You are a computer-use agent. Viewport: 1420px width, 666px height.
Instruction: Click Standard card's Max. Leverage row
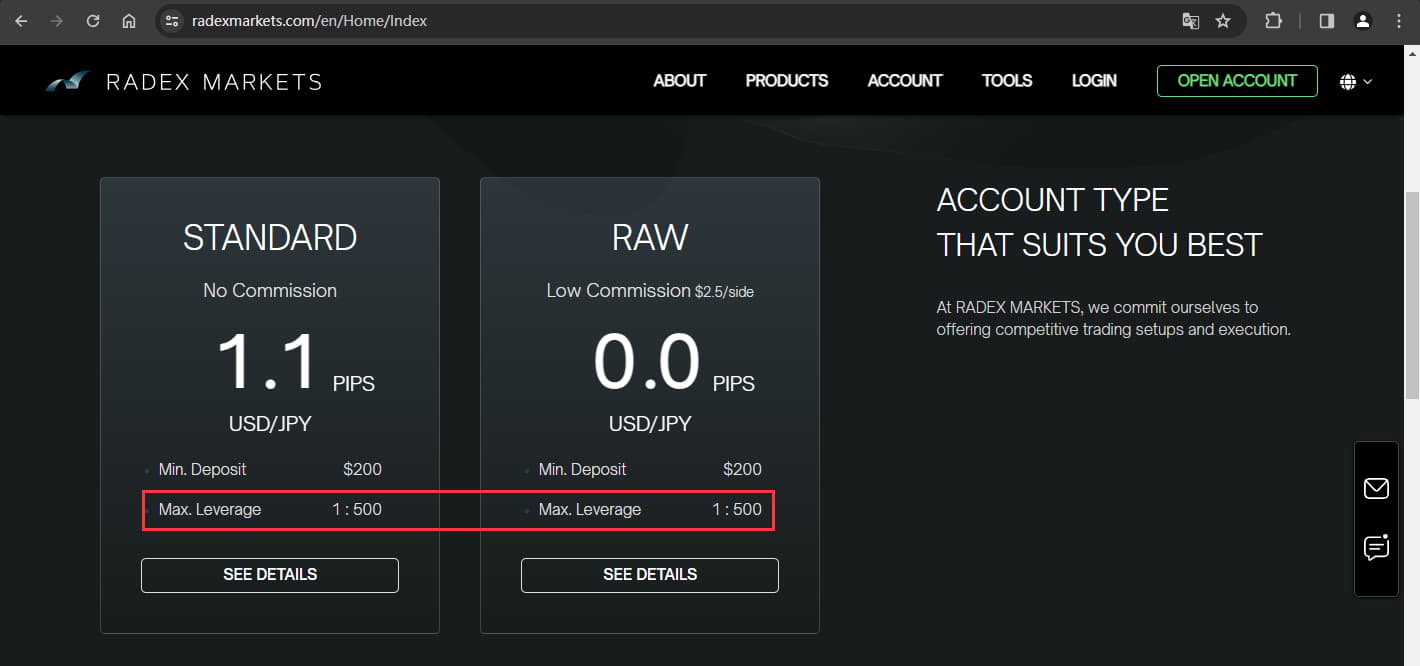click(270, 509)
